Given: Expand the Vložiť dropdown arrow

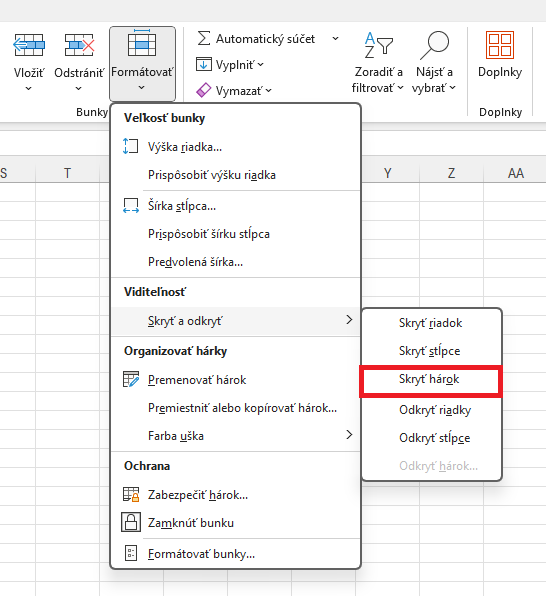Looking at the screenshot, I should [x=29, y=89].
